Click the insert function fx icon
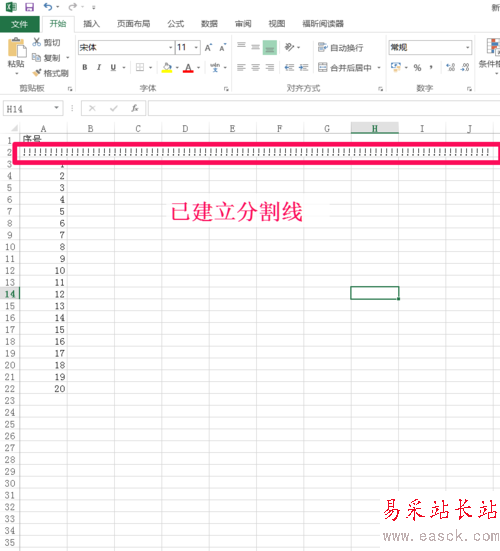The image size is (500, 551). tap(135, 108)
